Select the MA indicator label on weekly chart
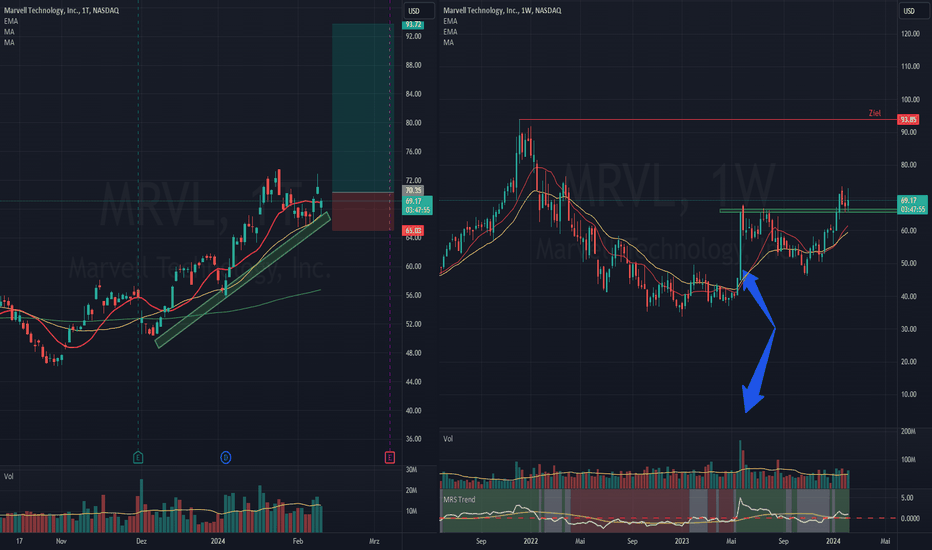The height and width of the screenshot is (550, 932). (x=449, y=43)
